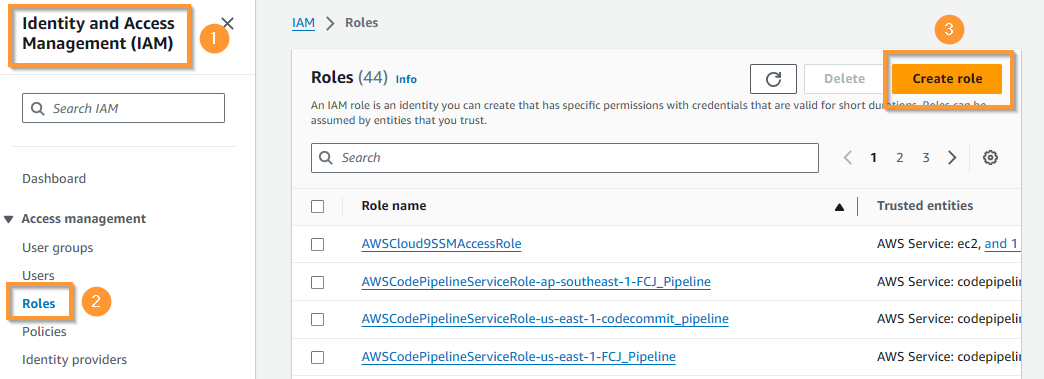
Task: Select Roles in the sidebar
Action: (x=38, y=304)
